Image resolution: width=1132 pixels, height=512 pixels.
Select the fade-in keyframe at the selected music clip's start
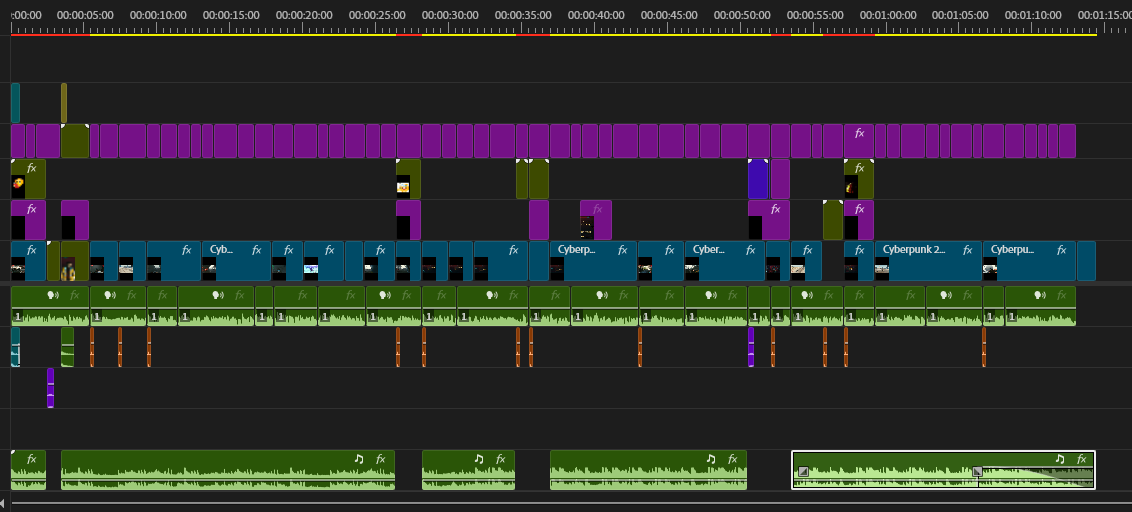click(x=803, y=472)
